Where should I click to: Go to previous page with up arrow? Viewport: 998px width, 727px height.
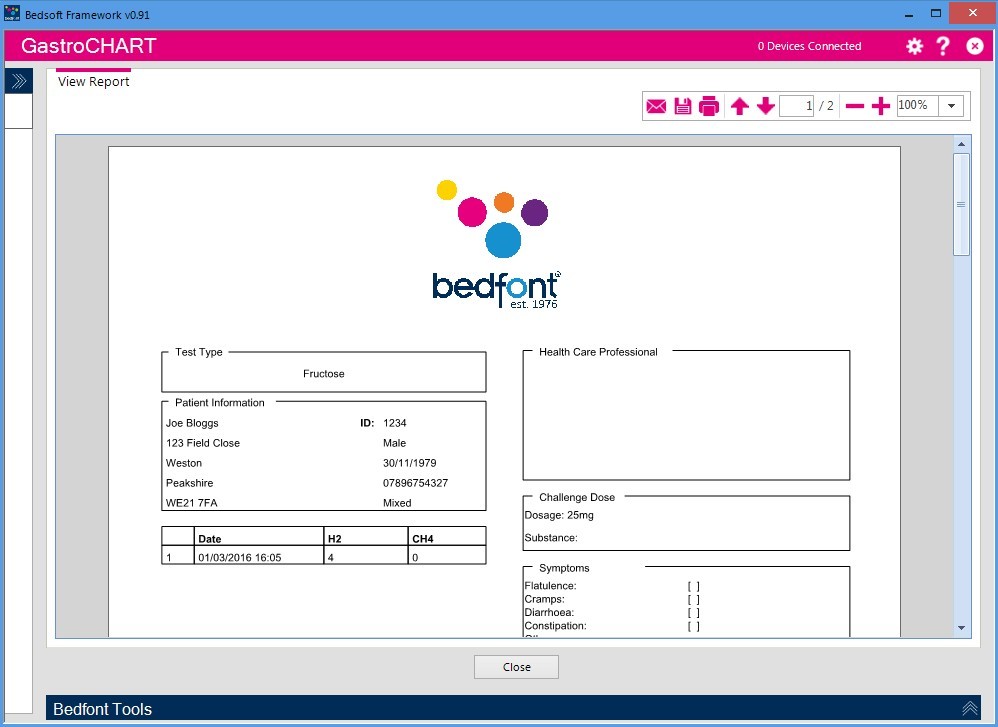(740, 106)
